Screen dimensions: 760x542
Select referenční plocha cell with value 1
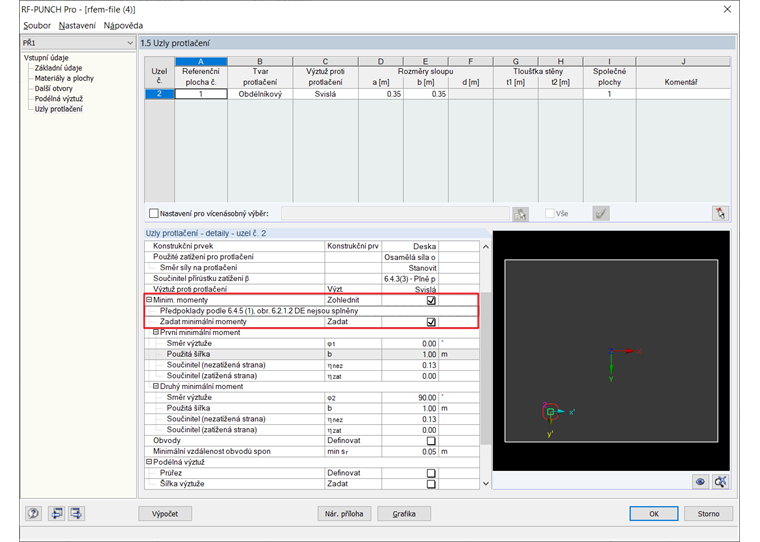click(x=201, y=94)
